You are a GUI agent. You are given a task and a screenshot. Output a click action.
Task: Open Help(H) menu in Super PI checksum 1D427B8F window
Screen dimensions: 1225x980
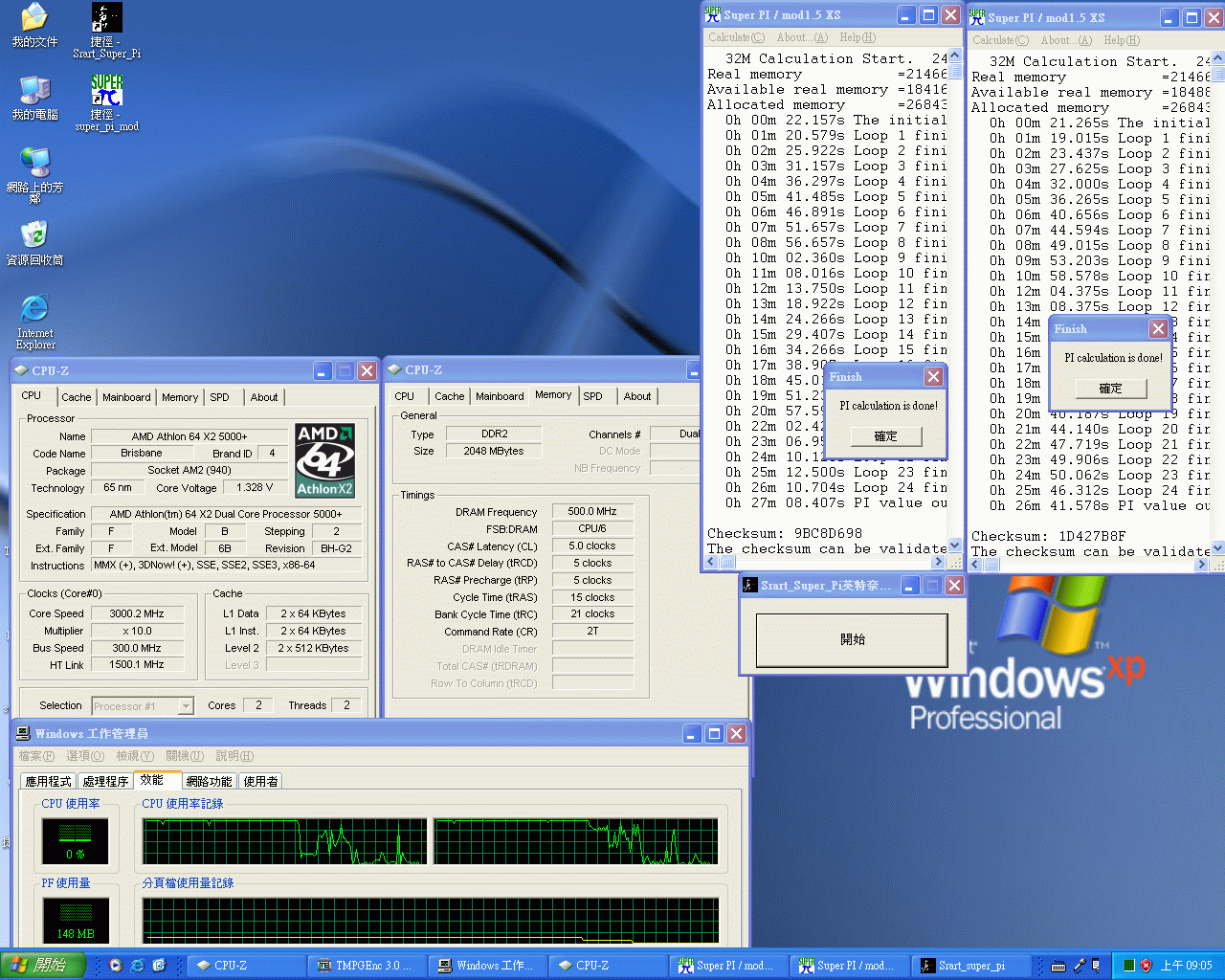(1122, 40)
